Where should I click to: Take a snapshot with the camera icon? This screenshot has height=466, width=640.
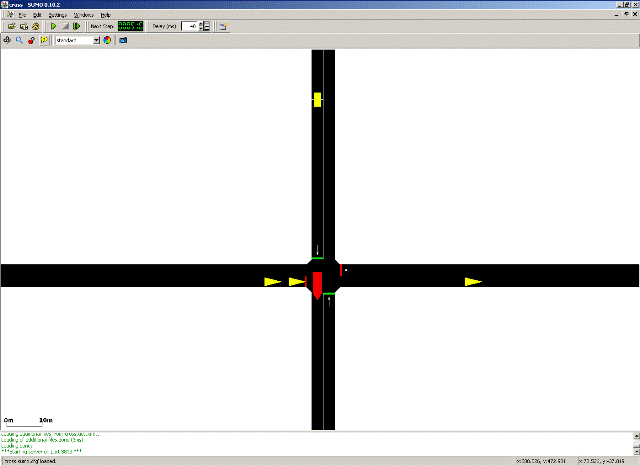click(123, 40)
